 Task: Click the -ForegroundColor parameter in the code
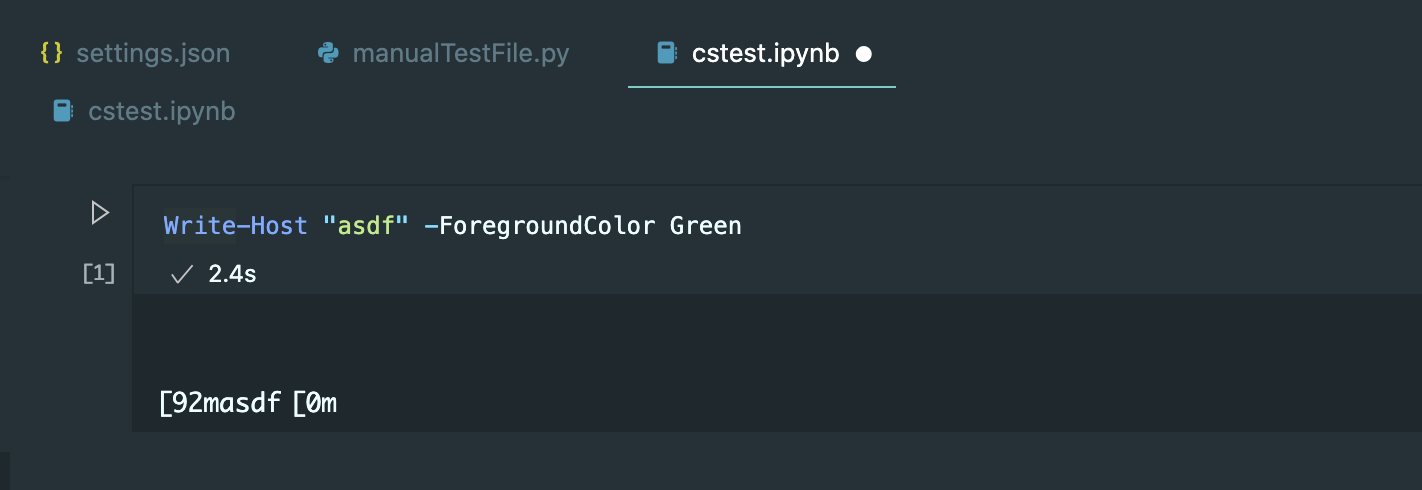click(x=539, y=226)
